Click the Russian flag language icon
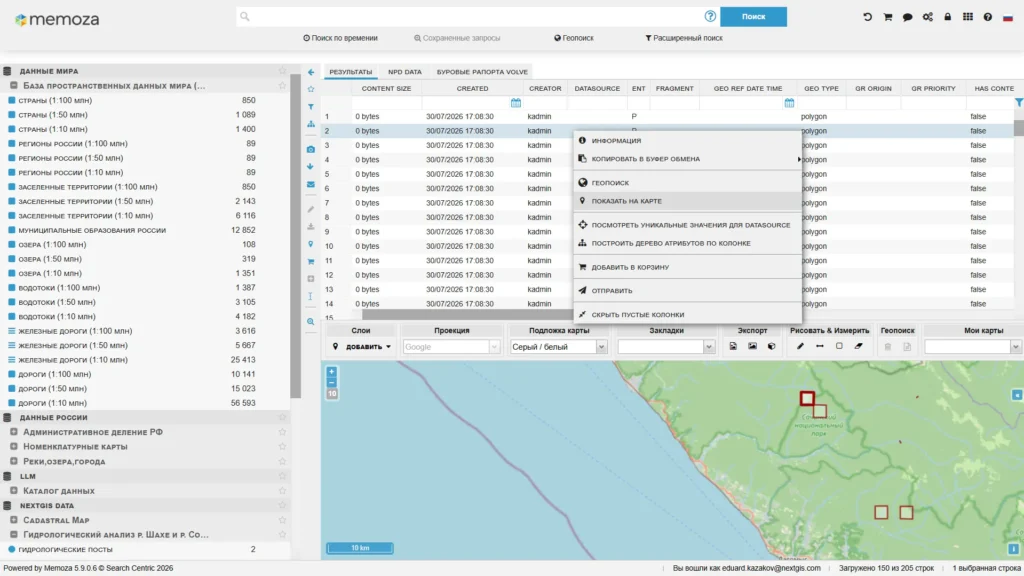This screenshot has width=1024, height=576. pyautogui.click(x=1008, y=18)
